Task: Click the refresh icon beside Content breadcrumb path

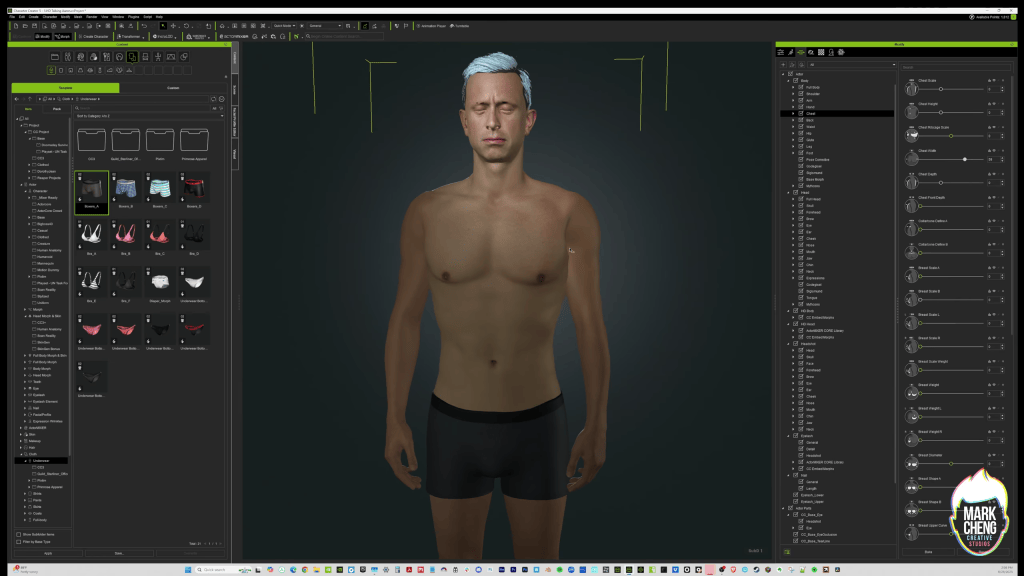Action: pos(213,99)
